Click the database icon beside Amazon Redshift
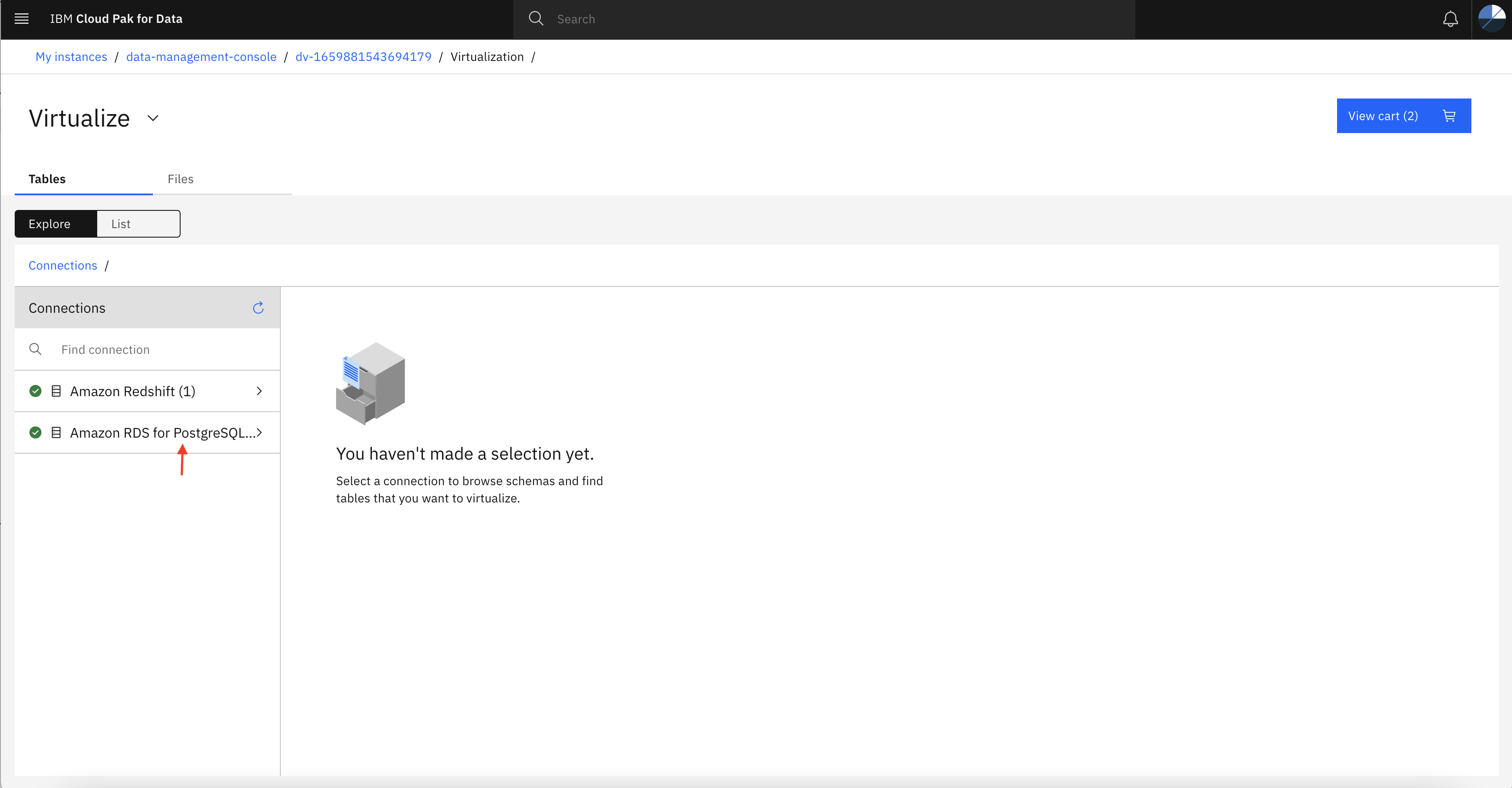This screenshot has width=1512, height=788. [x=56, y=391]
